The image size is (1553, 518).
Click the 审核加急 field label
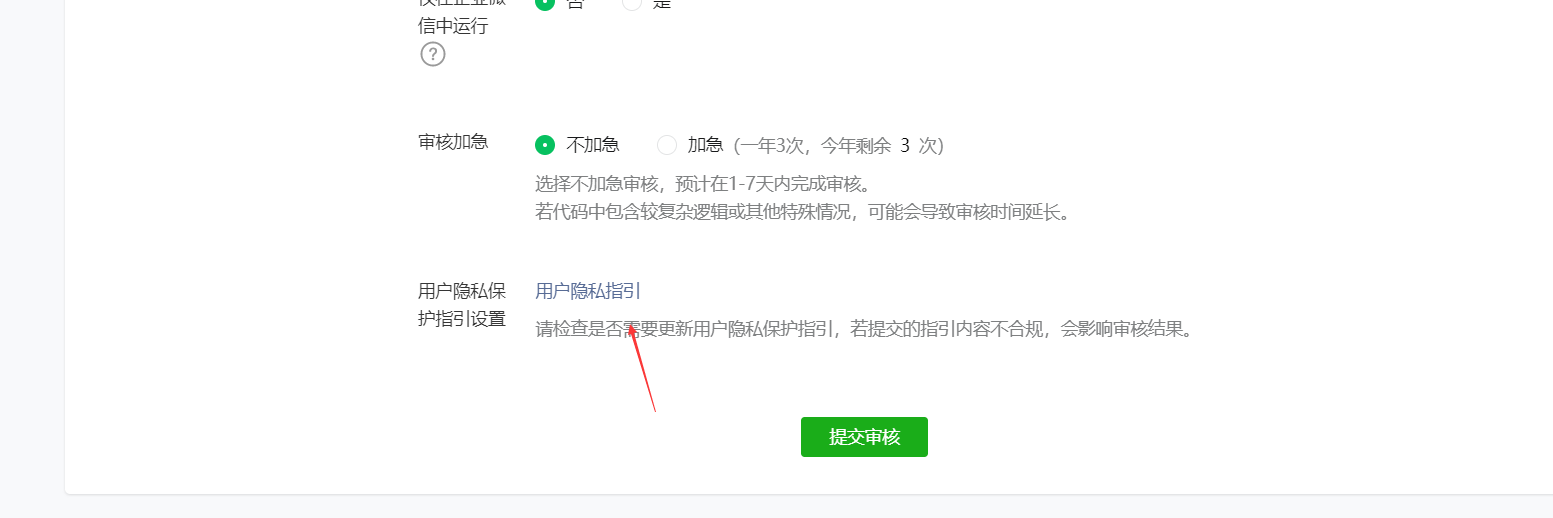pyautogui.click(x=453, y=141)
